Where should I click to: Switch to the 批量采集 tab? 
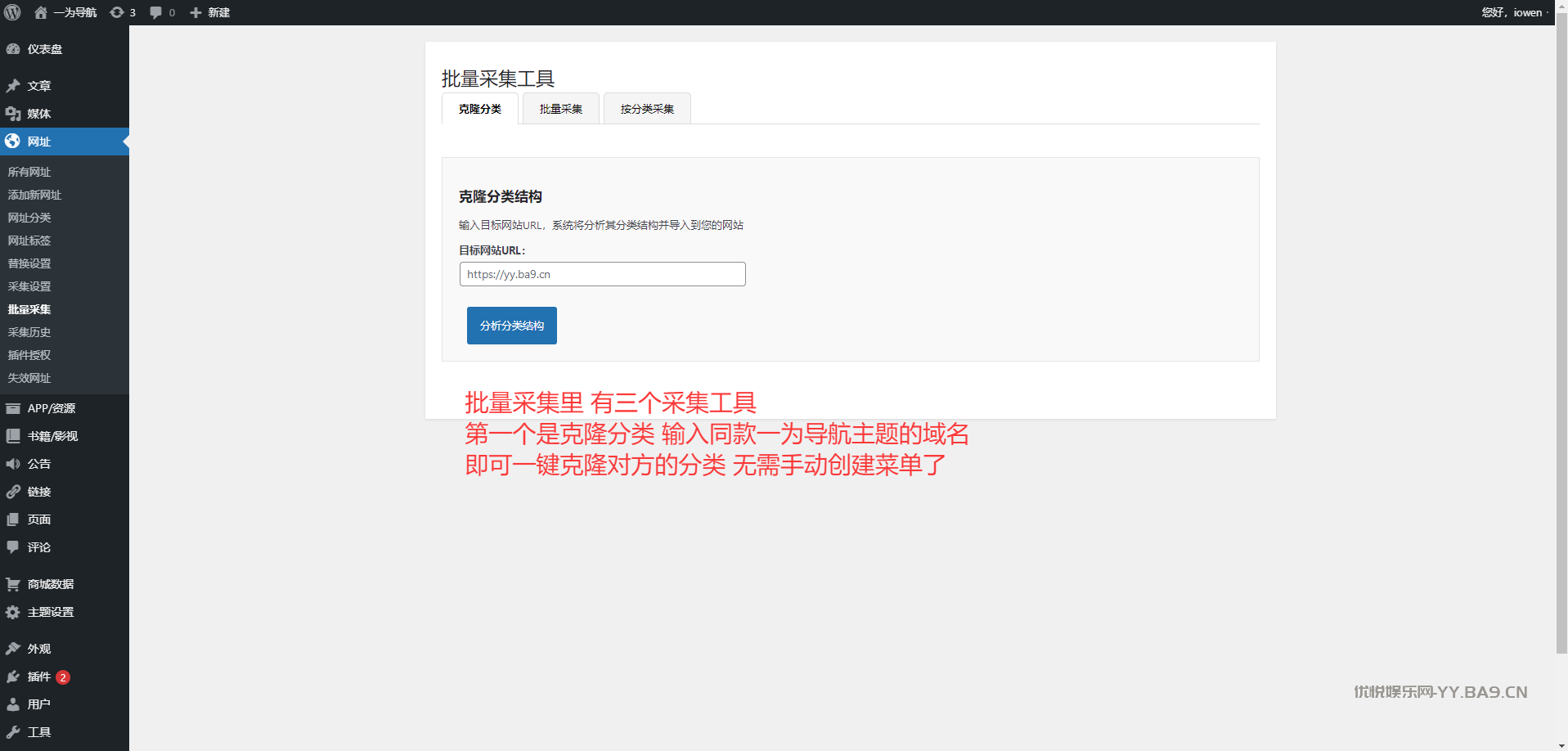coord(561,109)
